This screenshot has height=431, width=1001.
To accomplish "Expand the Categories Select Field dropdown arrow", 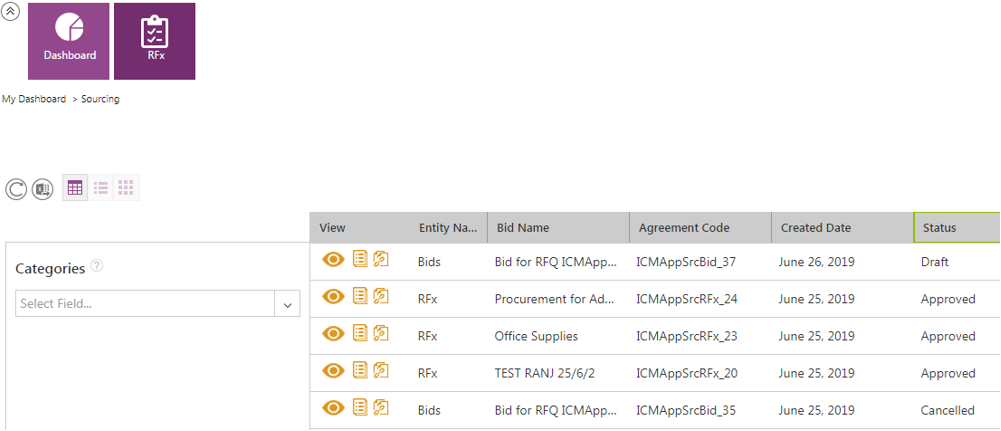I will pyautogui.click(x=287, y=304).
